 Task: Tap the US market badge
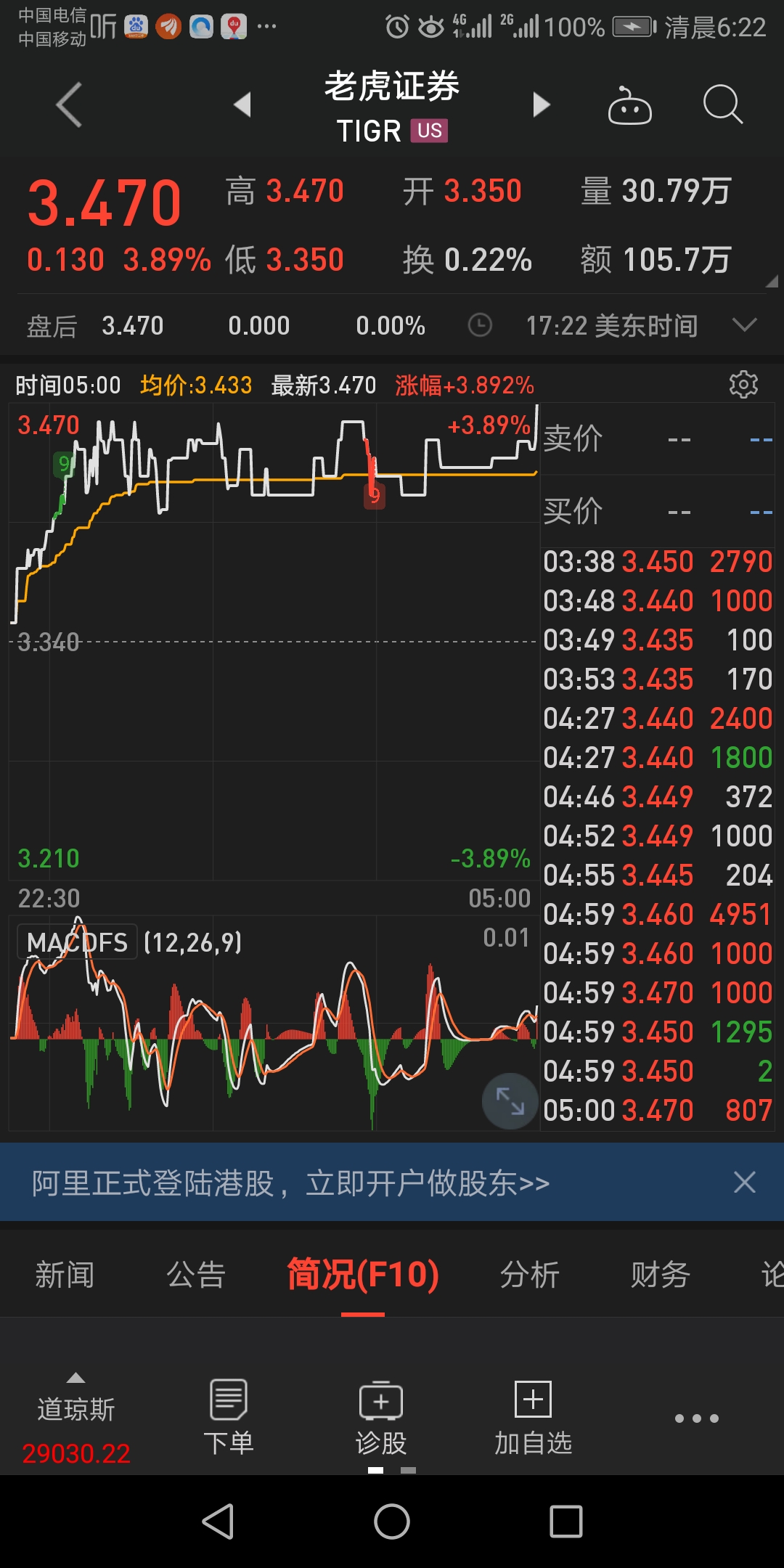pos(429,131)
